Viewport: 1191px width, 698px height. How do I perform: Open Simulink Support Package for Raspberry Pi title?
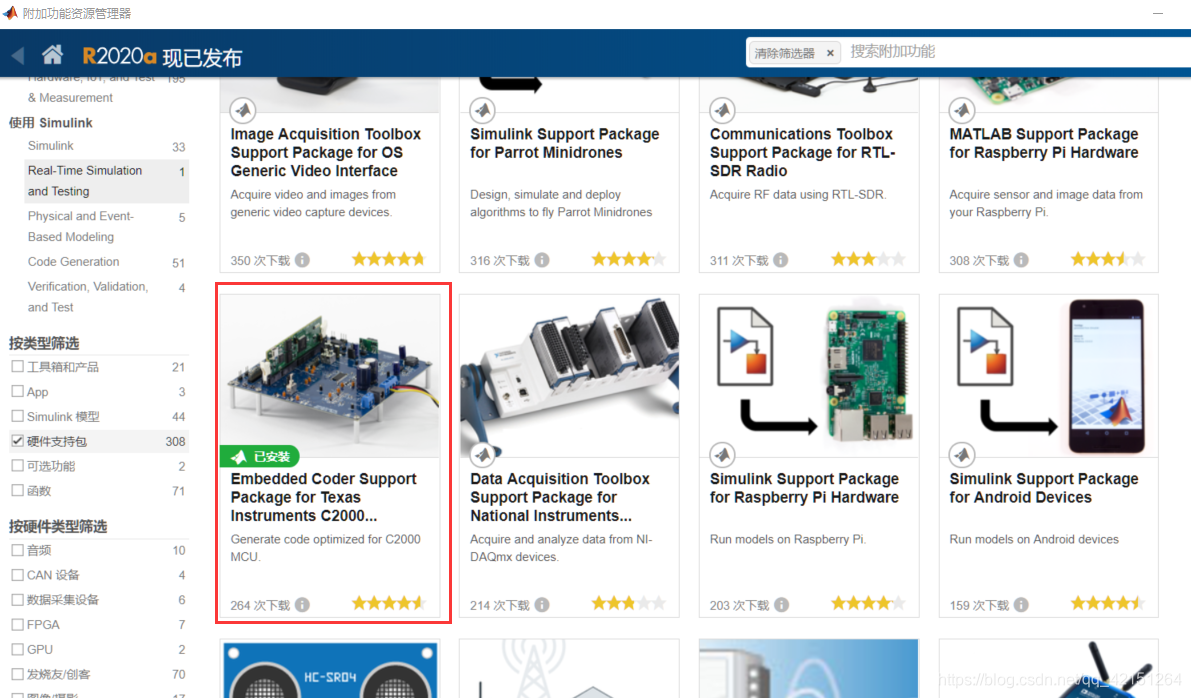(x=804, y=488)
